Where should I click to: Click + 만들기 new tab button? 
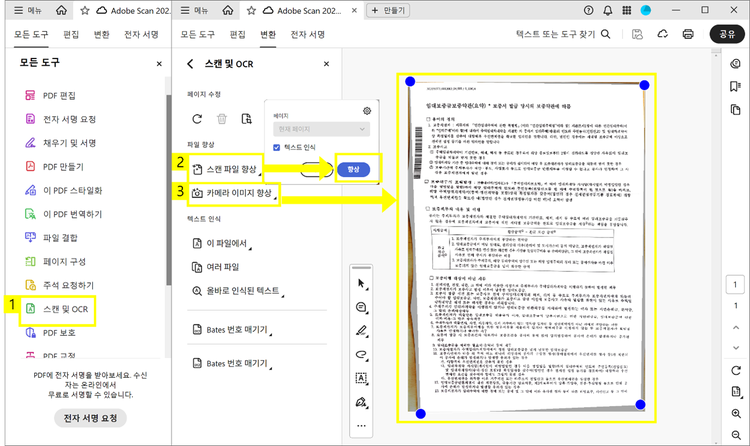pos(388,10)
